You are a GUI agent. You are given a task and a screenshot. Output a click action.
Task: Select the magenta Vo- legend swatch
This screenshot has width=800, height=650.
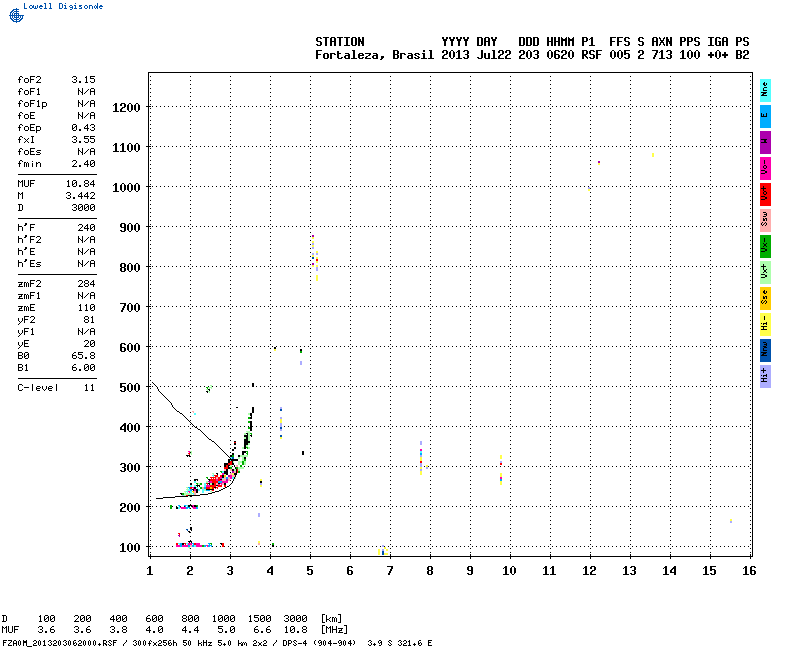(765, 168)
